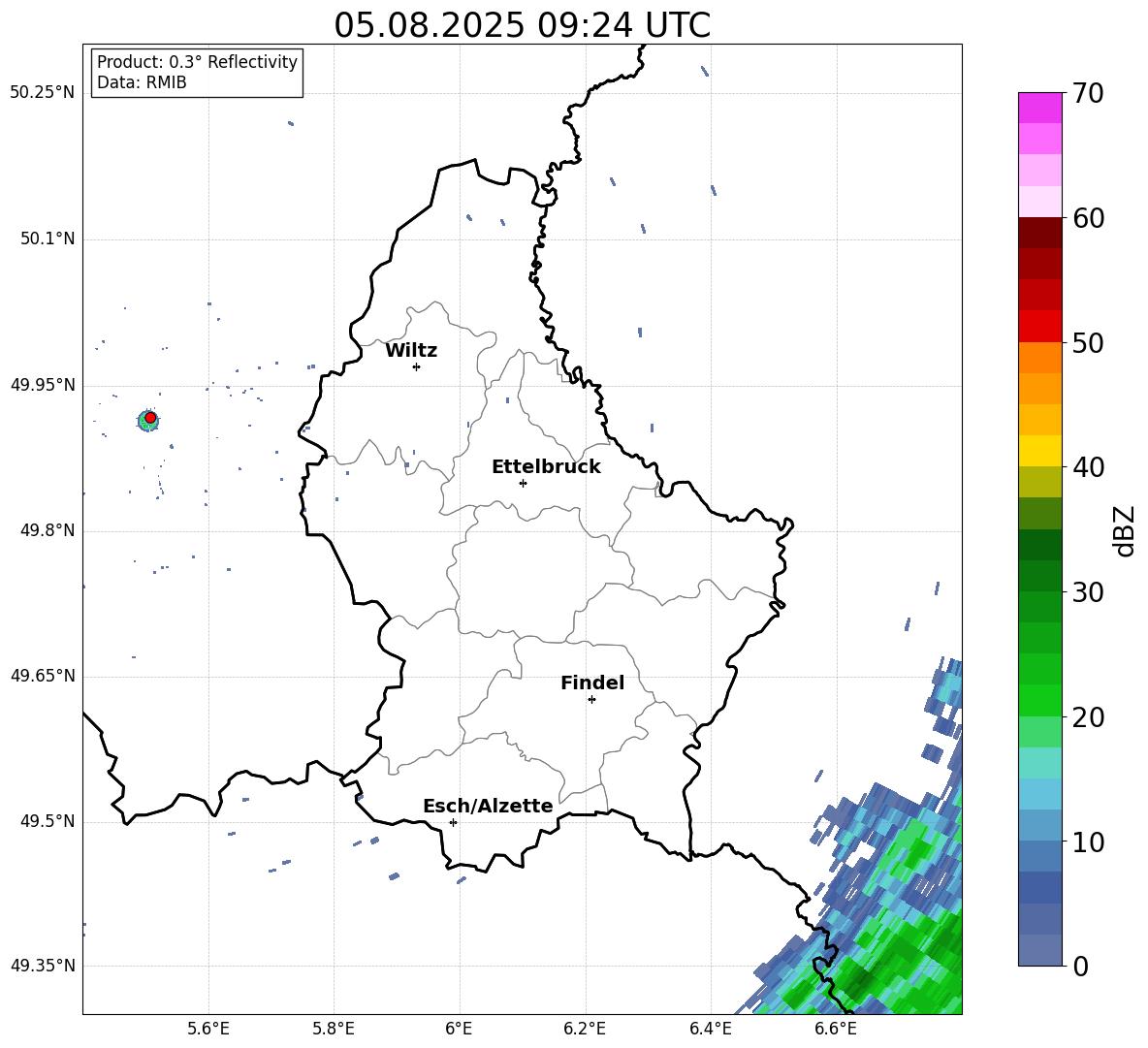Click the 6.2°E longitude label

pyautogui.click(x=585, y=1029)
